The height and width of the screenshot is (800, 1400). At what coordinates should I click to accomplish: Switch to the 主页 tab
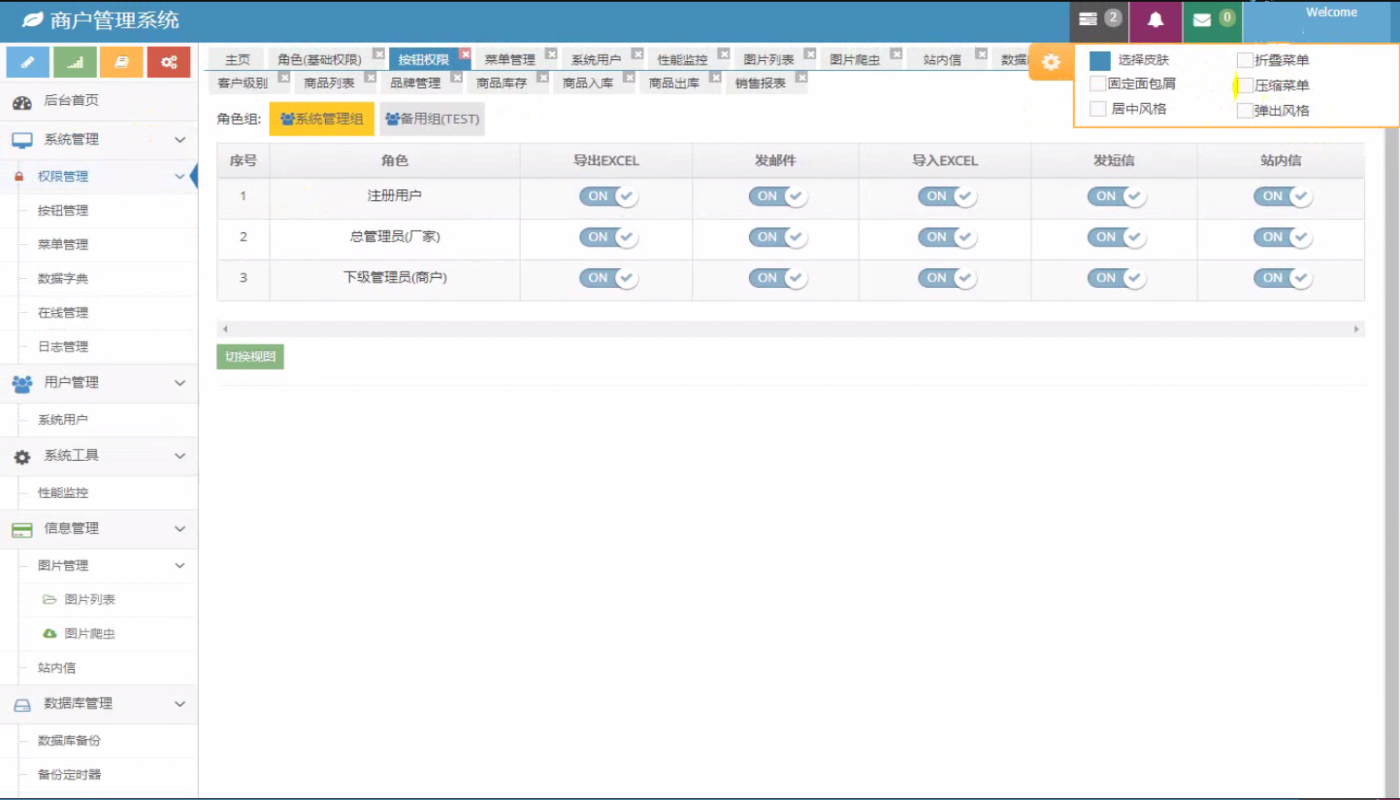(237, 60)
